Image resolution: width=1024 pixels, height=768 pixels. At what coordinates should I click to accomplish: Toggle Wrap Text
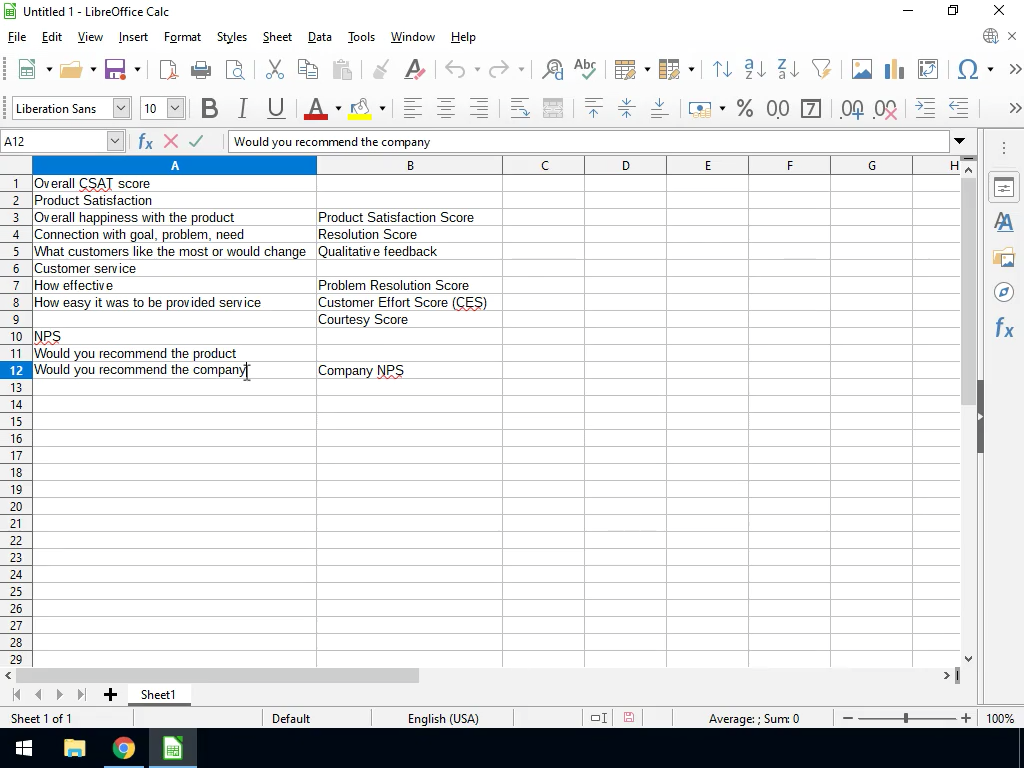520,108
